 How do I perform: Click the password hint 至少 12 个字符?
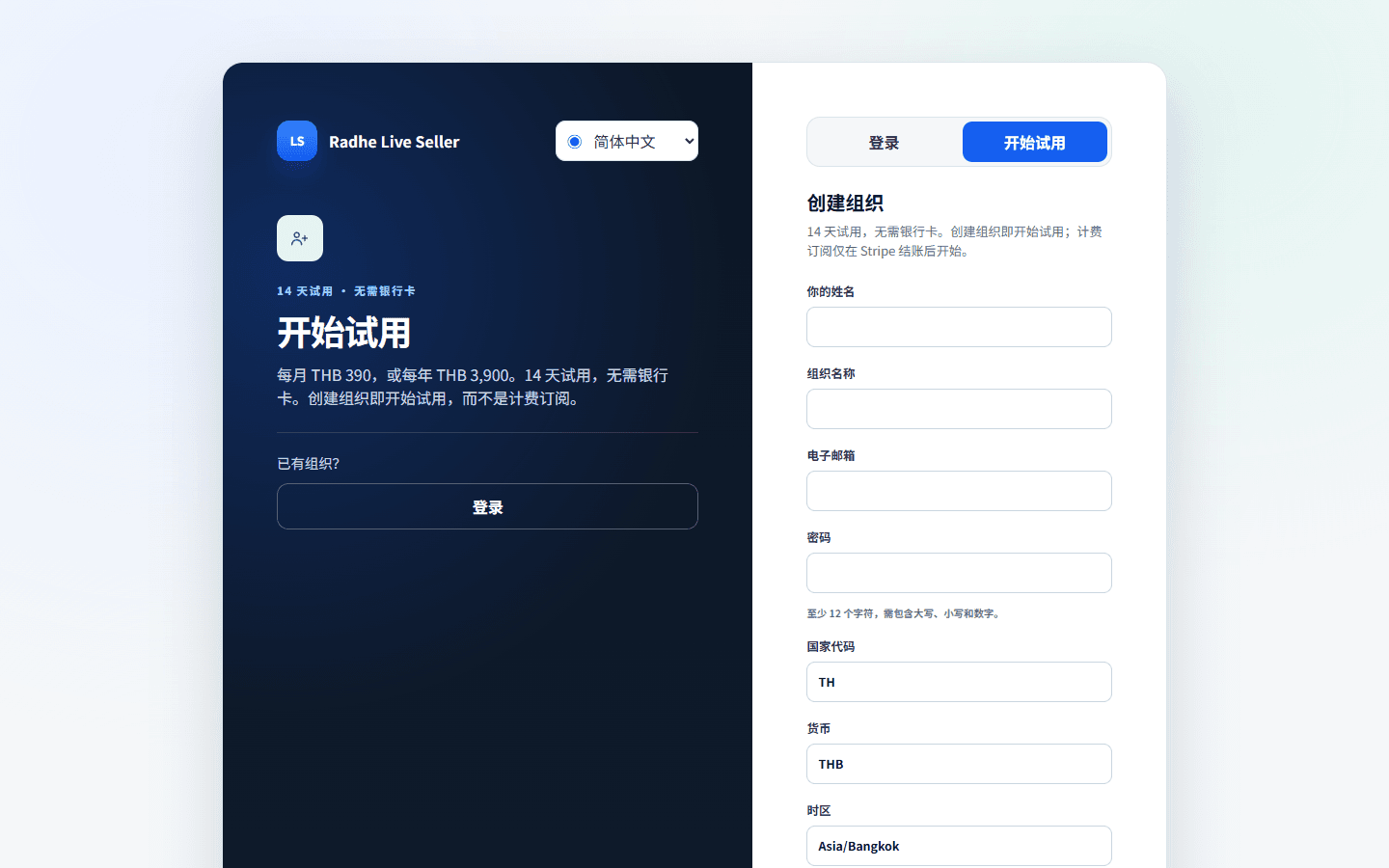tap(906, 613)
